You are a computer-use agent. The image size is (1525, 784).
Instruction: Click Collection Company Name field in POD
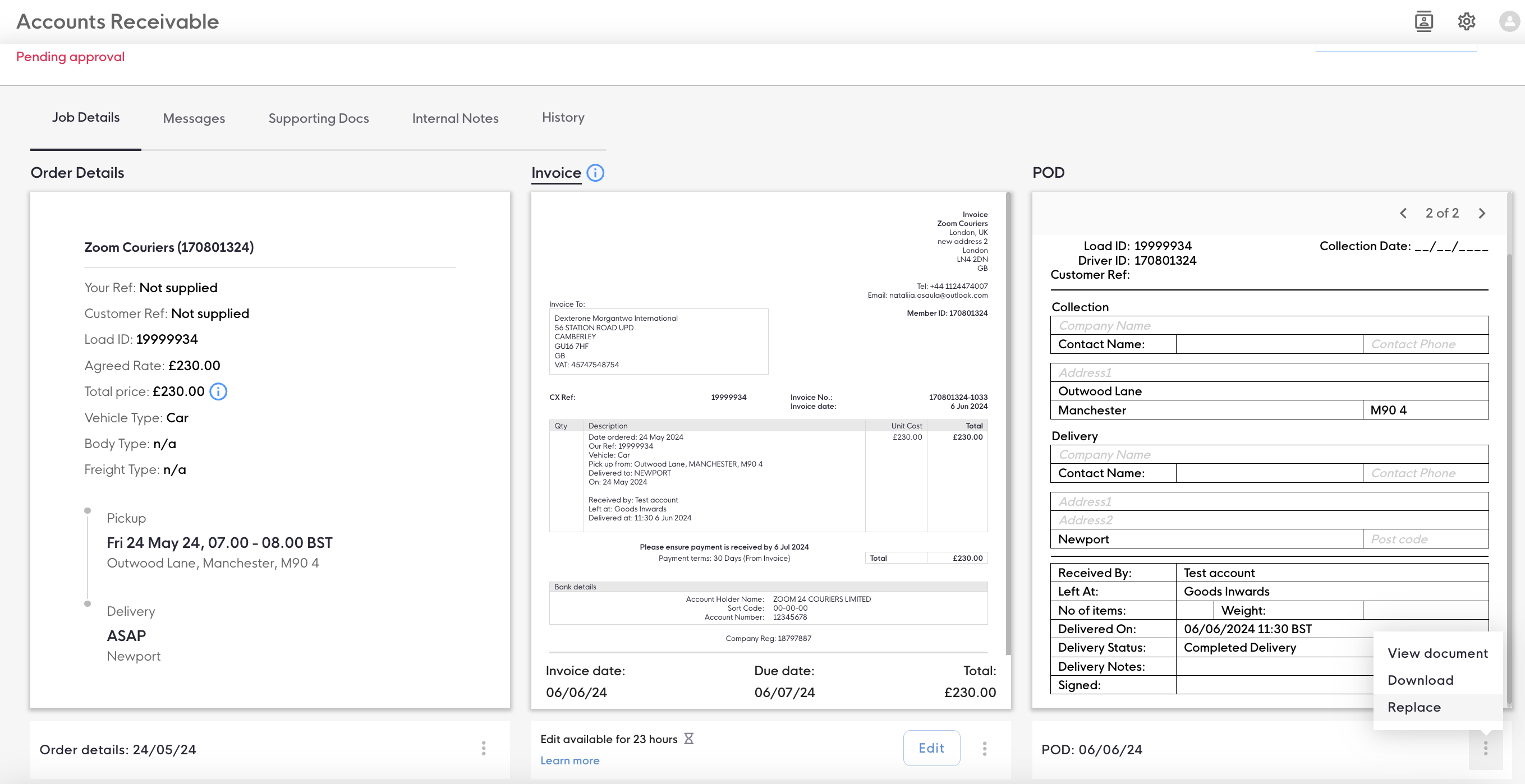(1269, 325)
